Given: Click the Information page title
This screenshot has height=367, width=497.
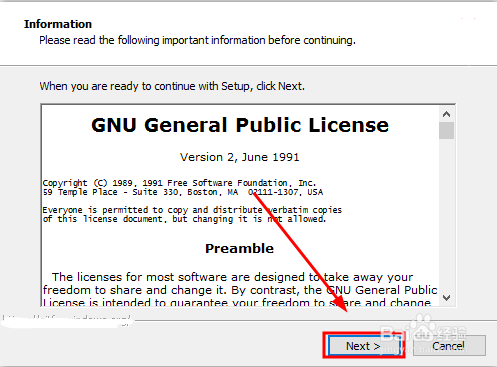Looking at the screenshot, I should (x=58, y=24).
